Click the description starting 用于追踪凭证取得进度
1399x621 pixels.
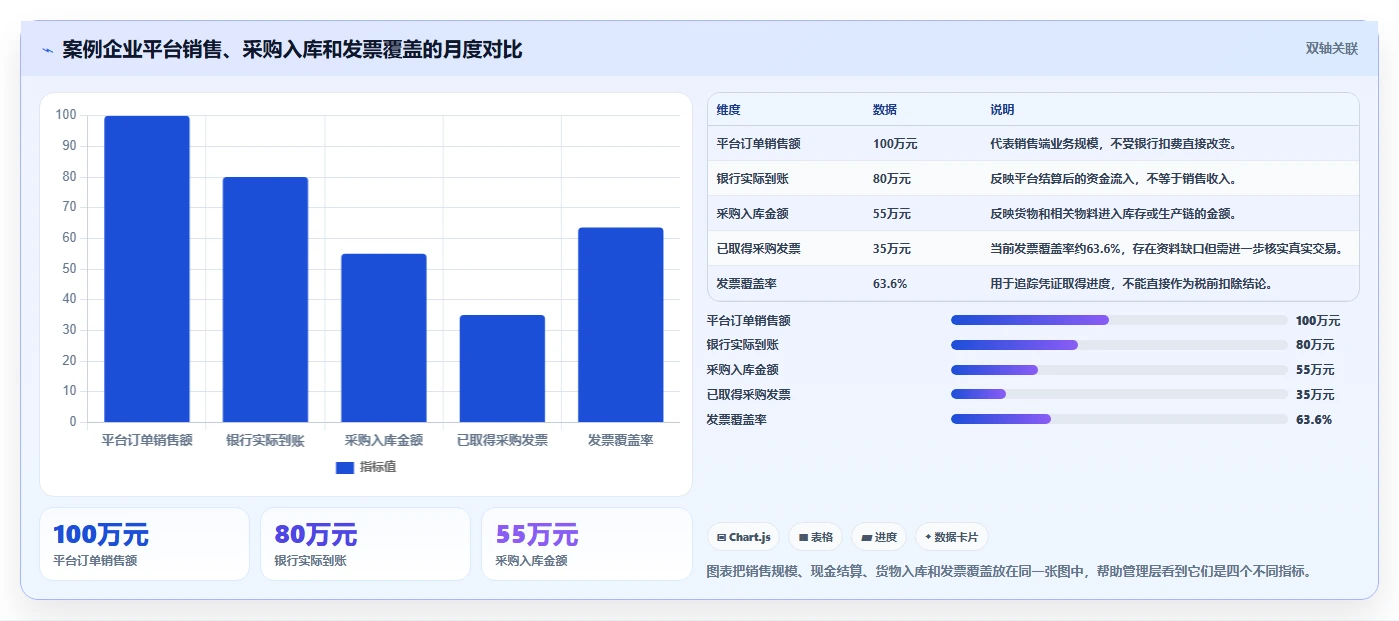pyautogui.click(x=1132, y=283)
